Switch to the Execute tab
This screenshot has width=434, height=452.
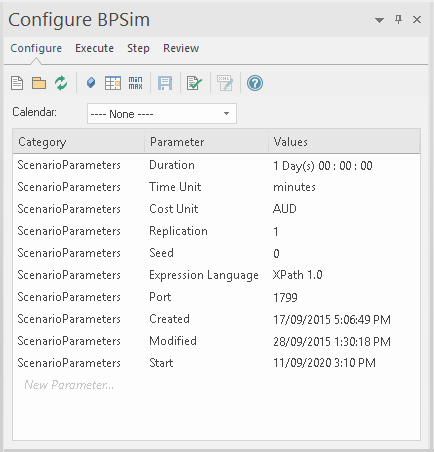[94, 48]
